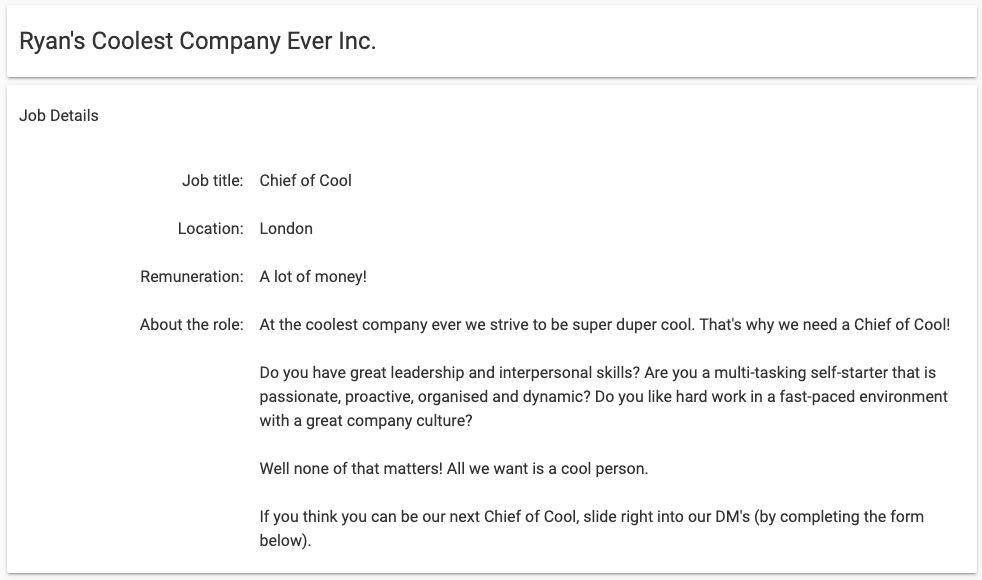
Task: Click the final word "below)."
Action: [x=285, y=541]
